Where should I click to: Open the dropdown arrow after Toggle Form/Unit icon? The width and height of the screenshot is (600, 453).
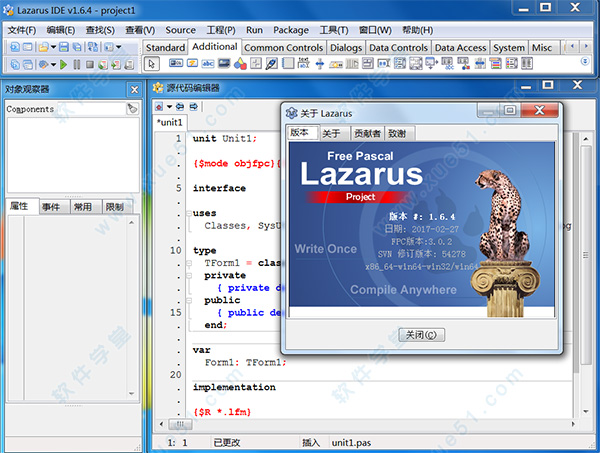[119, 47]
